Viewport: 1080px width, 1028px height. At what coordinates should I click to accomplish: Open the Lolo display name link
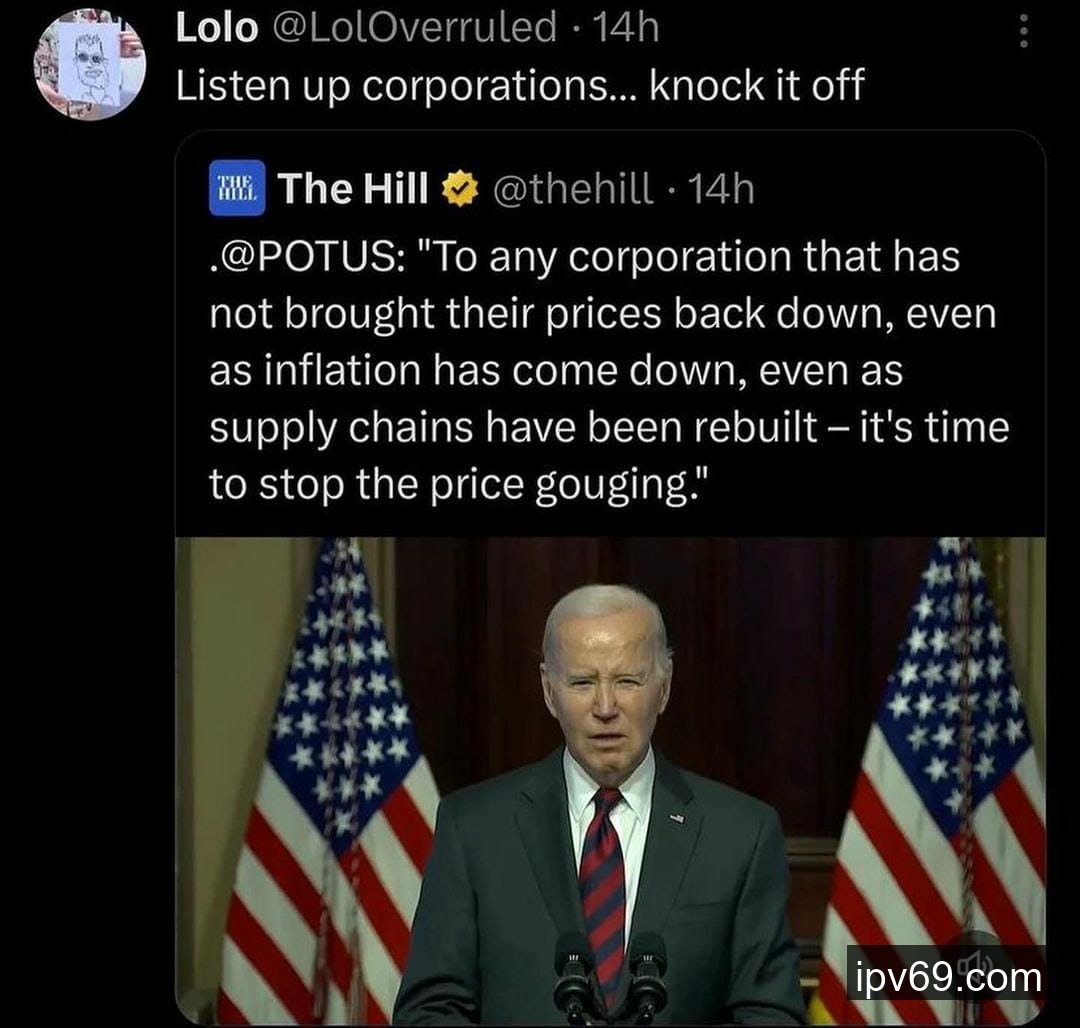(x=216, y=28)
